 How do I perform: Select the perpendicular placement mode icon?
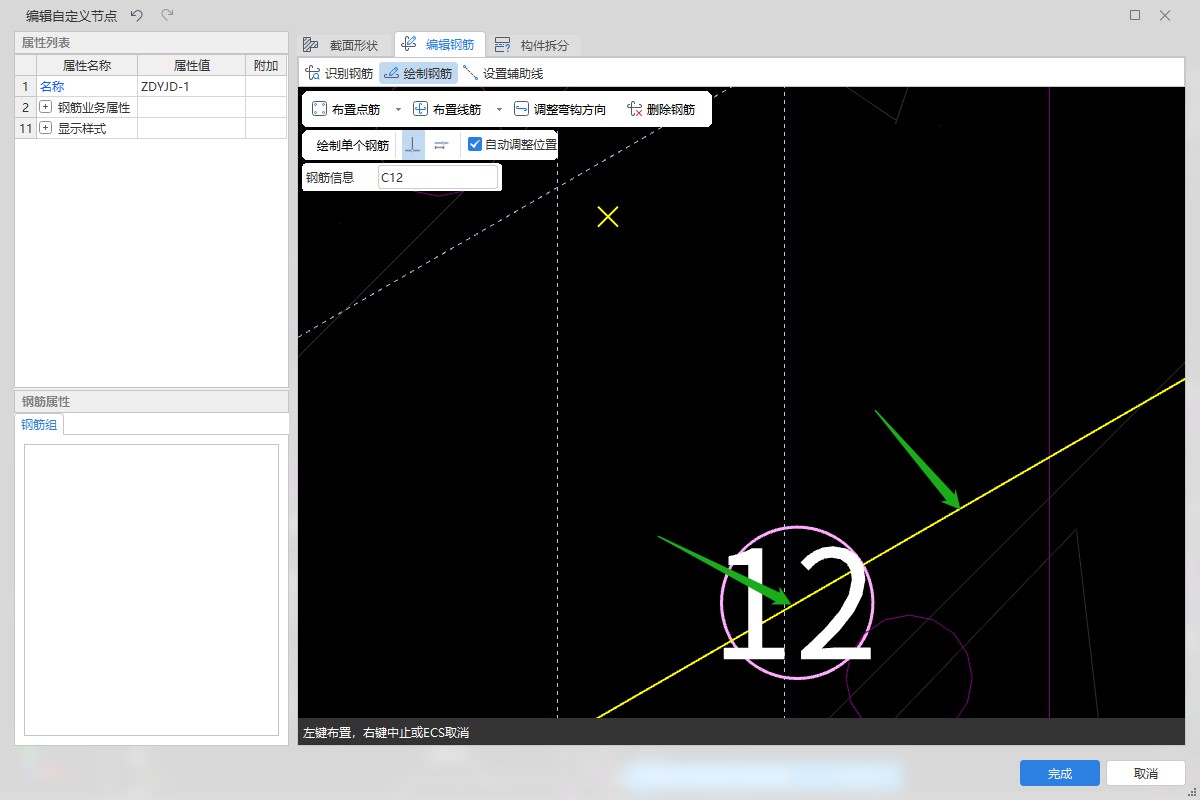tap(413, 145)
